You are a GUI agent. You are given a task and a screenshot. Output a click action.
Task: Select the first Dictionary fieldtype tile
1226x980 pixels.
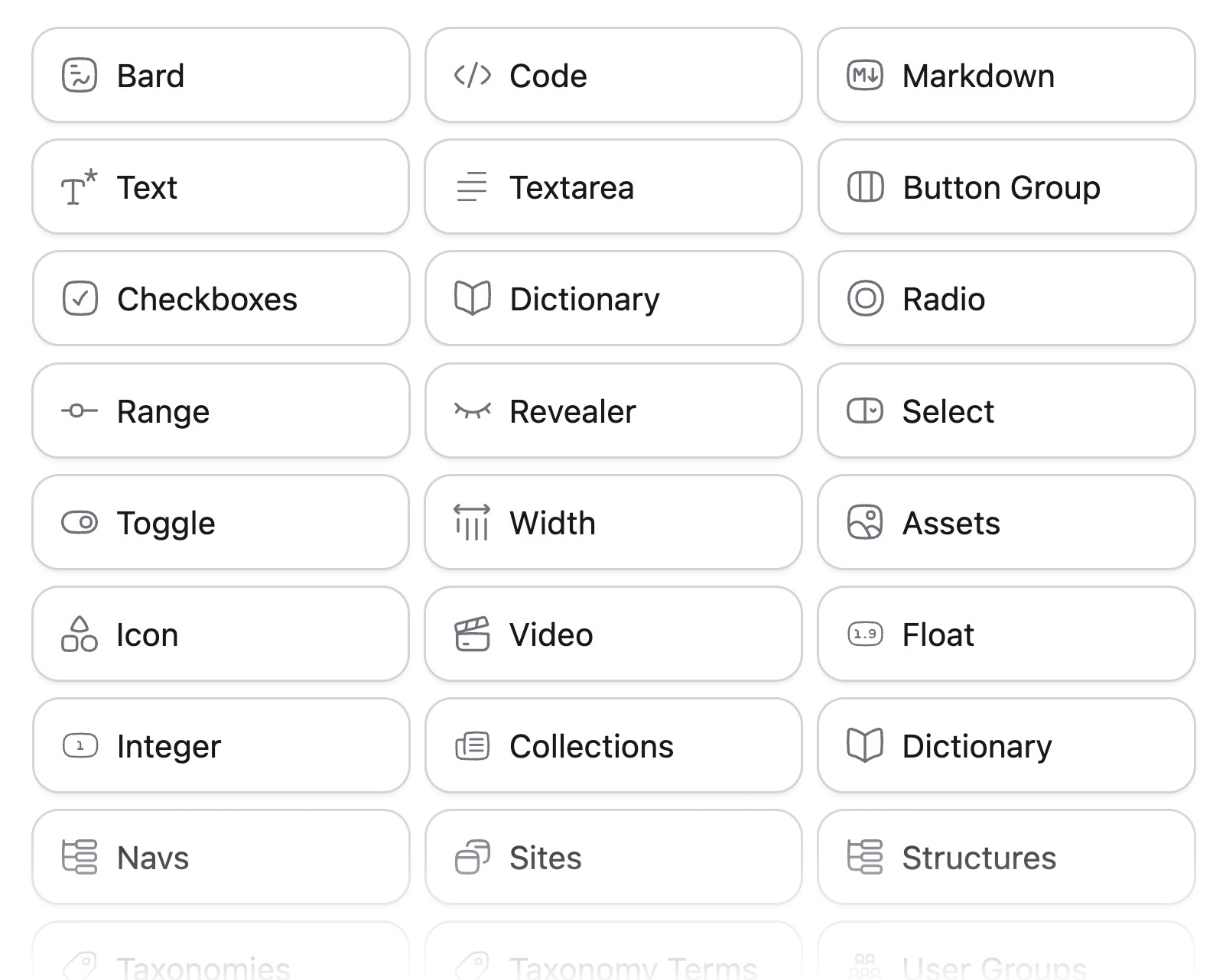point(613,299)
